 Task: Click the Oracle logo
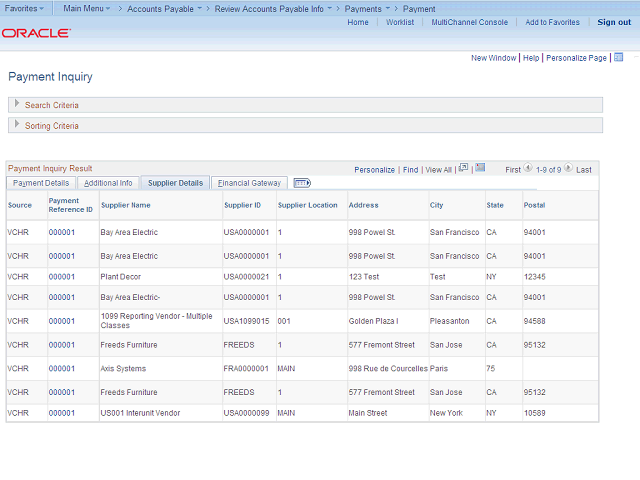click(36, 33)
